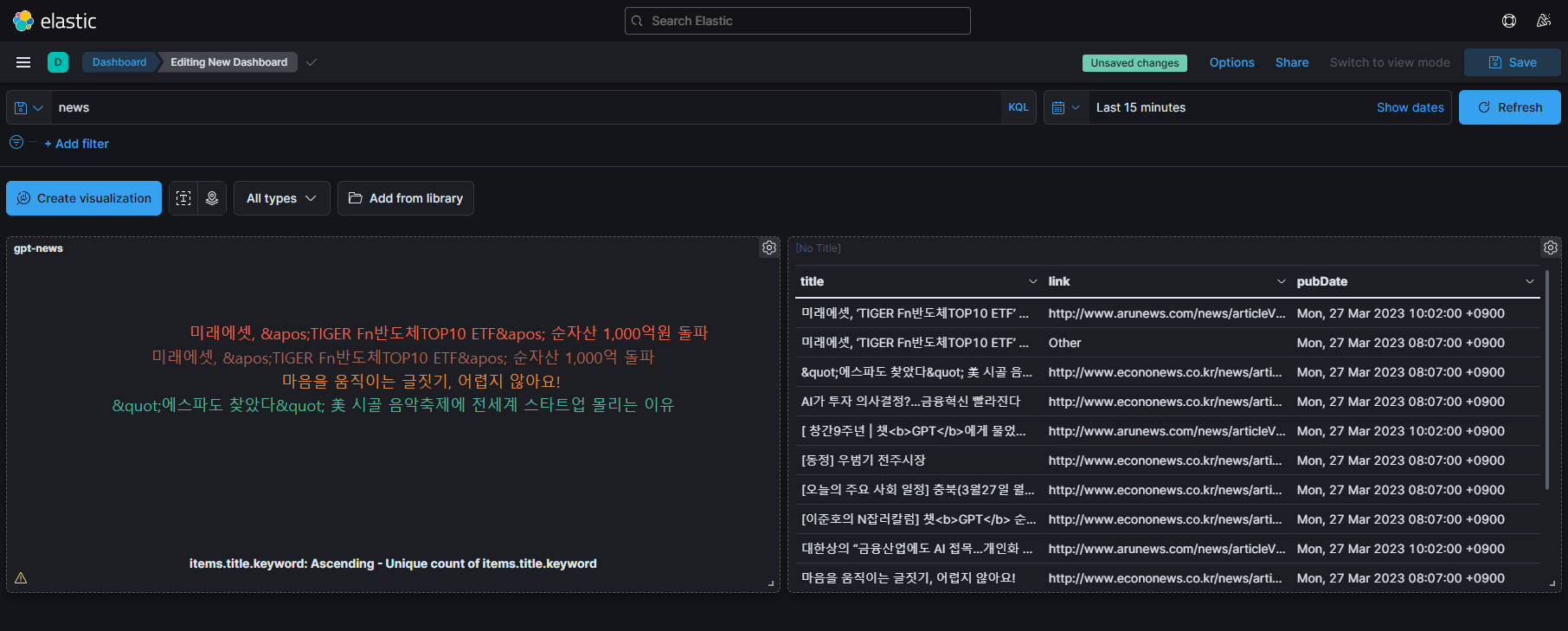
Task: Open the saved query menu icon
Action: (x=29, y=107)
